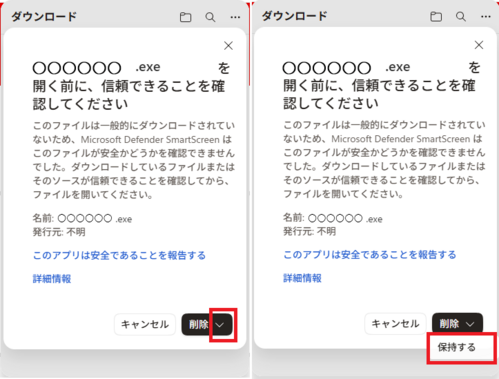Open 詳細情報 link in left dialog
The width and height of the screenshot is (499, 379).
pos(52,279)
